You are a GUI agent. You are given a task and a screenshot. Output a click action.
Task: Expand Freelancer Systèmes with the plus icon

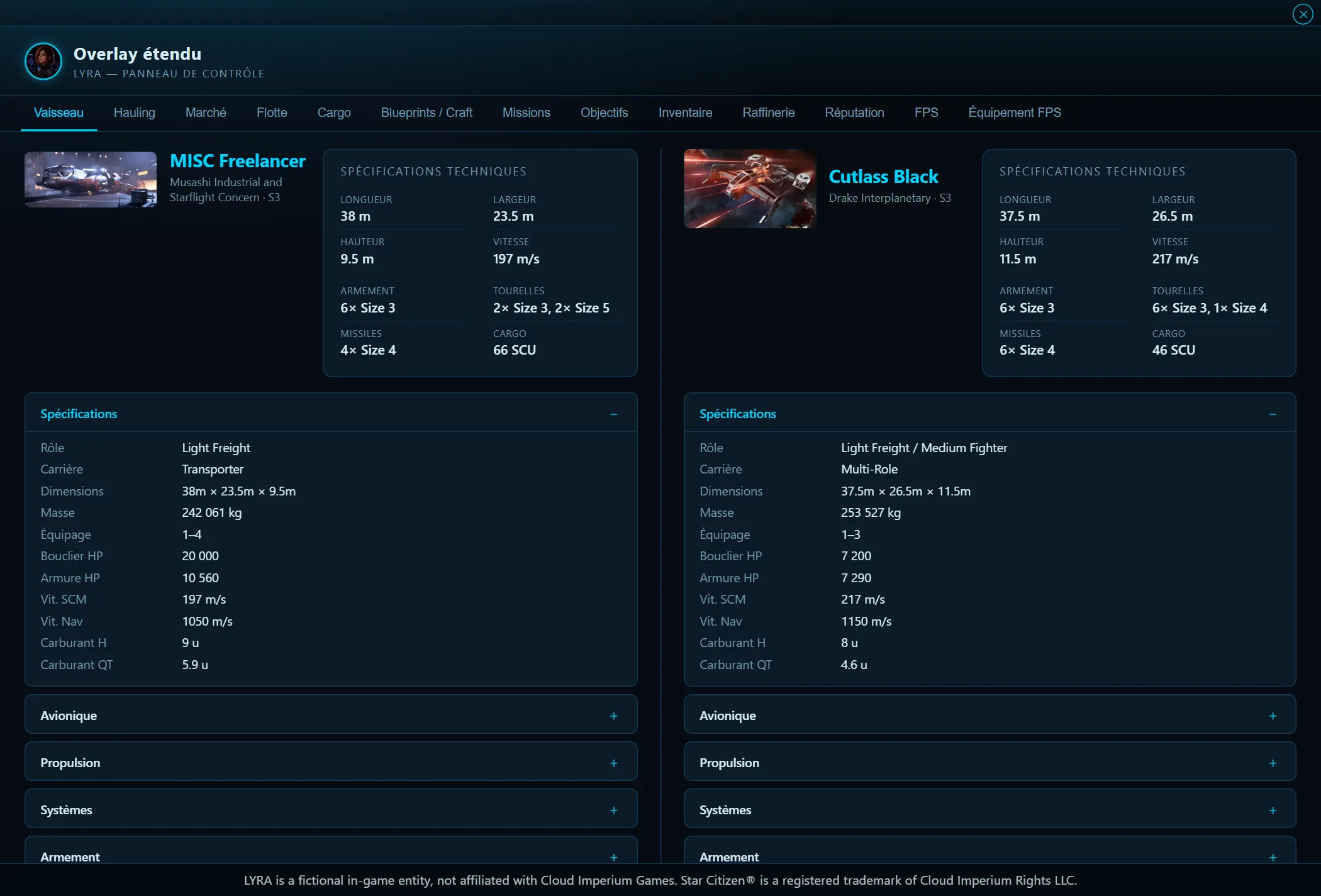pyautogui.click(x=613, y=810)
